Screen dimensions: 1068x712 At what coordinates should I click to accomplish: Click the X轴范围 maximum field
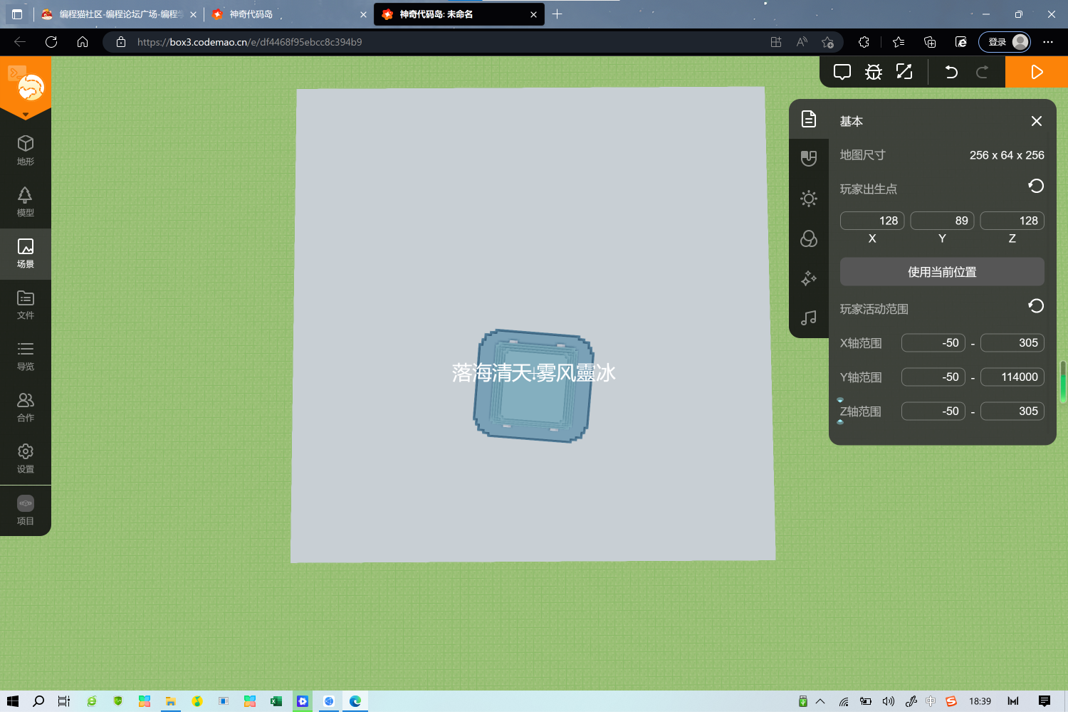1012,343
